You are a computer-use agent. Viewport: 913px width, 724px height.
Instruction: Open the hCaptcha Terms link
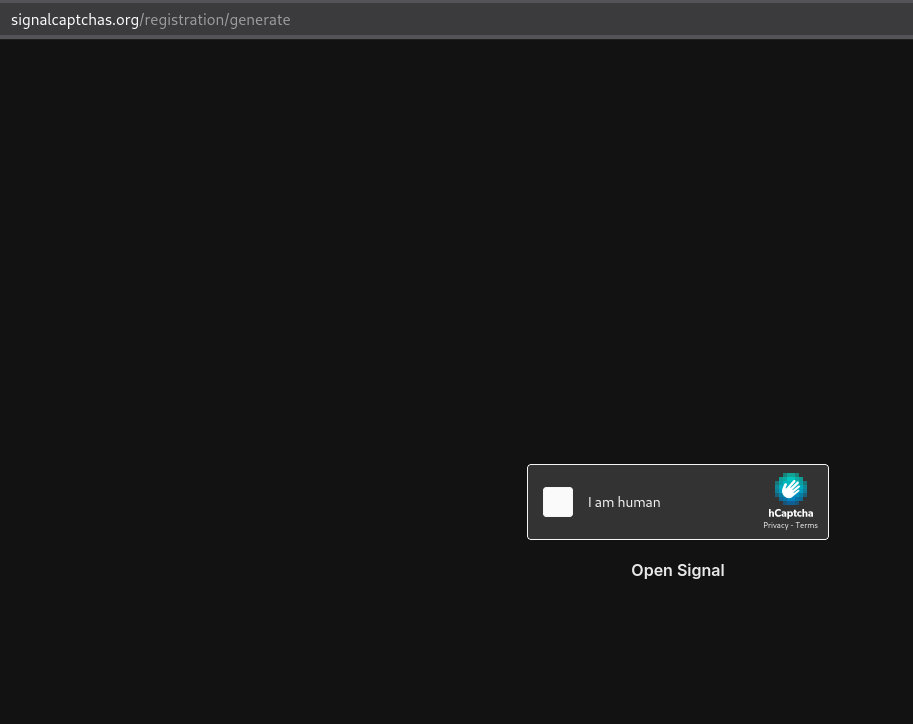click(x=806, y=525)
